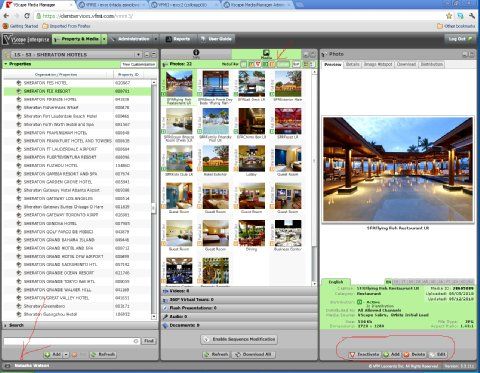Click Add in the properties panel
The height and width of the screenshot is (373, 480).
(x=53, y=354)
